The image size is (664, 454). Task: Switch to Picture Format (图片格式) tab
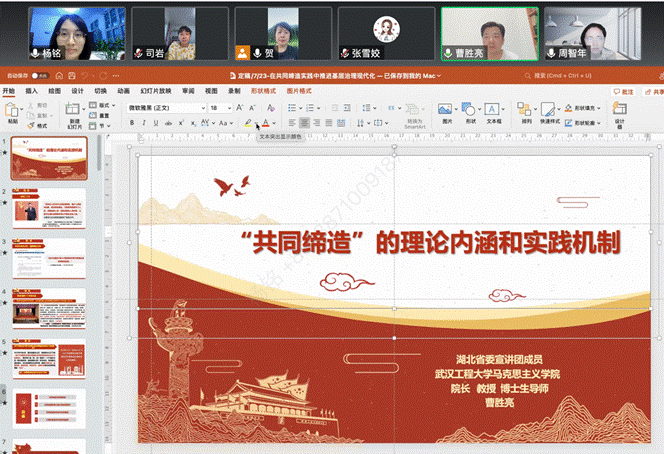point(299,91)
